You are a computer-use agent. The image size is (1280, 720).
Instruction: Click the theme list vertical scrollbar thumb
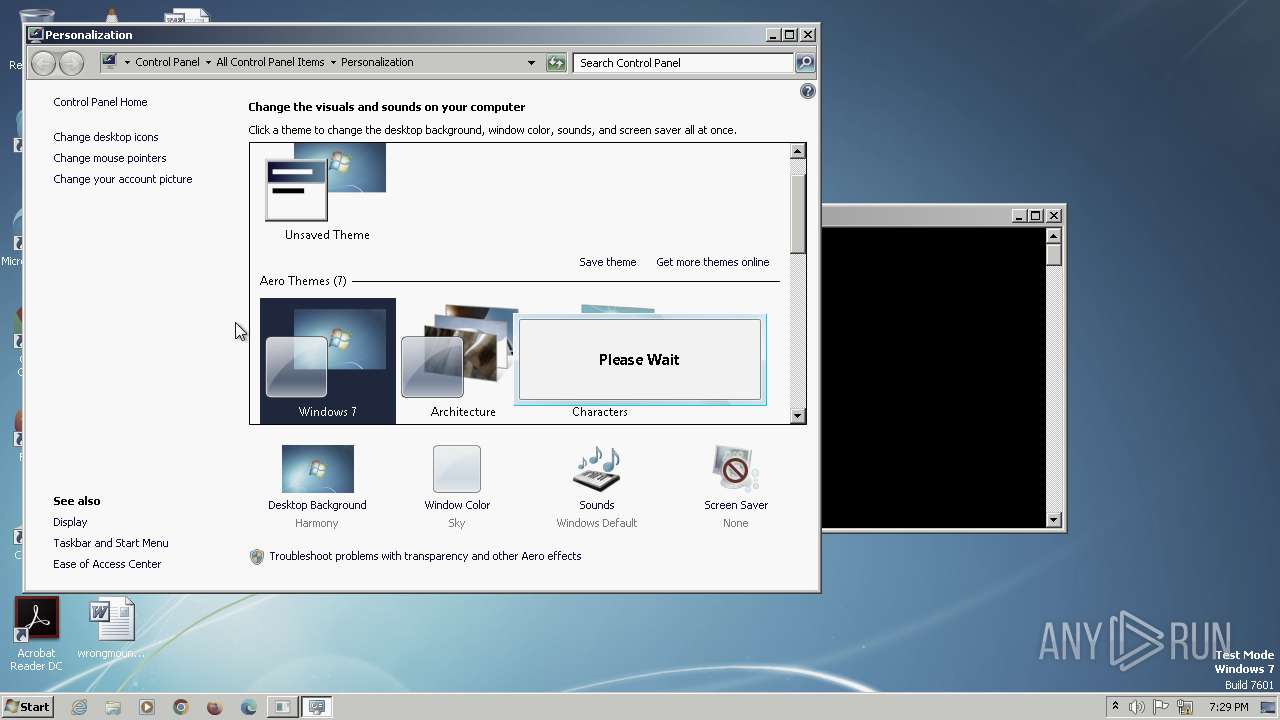pos(797,213)
